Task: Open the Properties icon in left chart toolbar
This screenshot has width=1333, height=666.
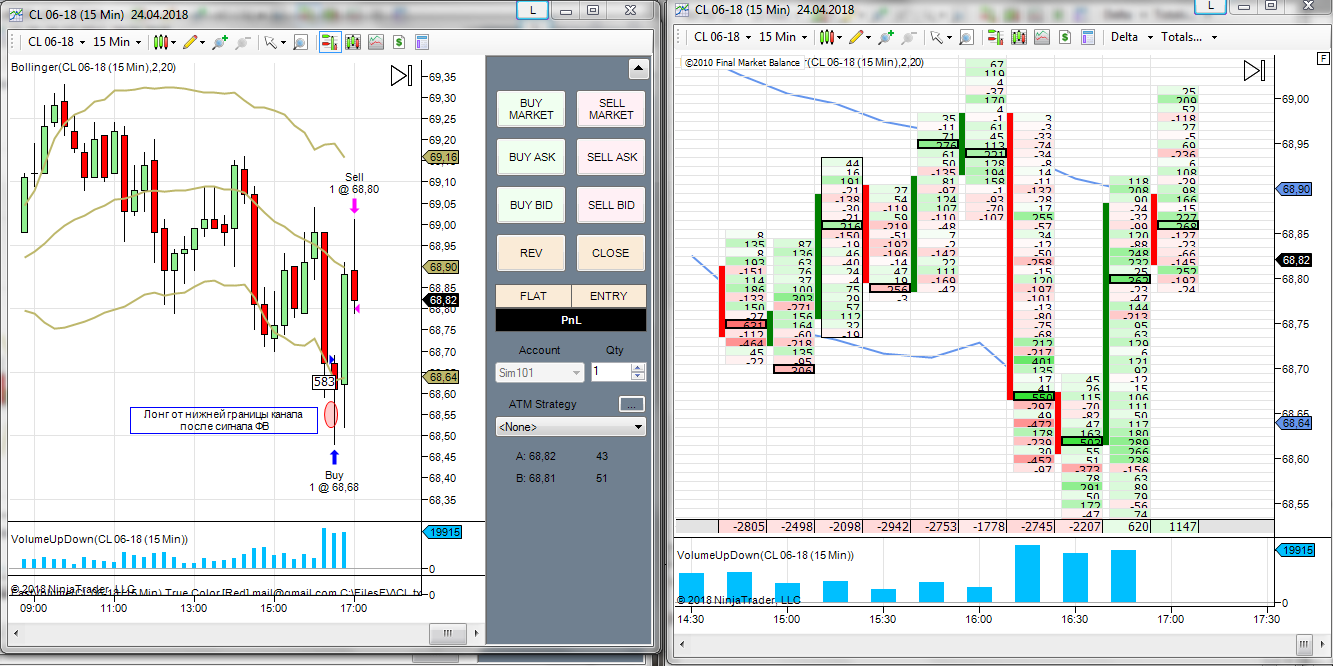Action: [422, 42]
